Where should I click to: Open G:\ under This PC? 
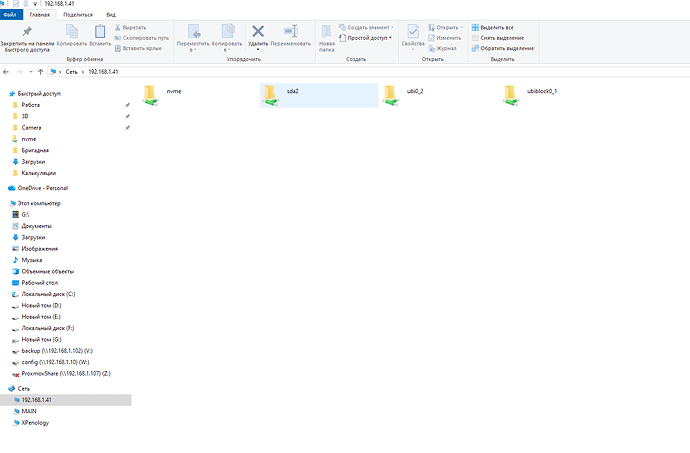tap(25, 215)
